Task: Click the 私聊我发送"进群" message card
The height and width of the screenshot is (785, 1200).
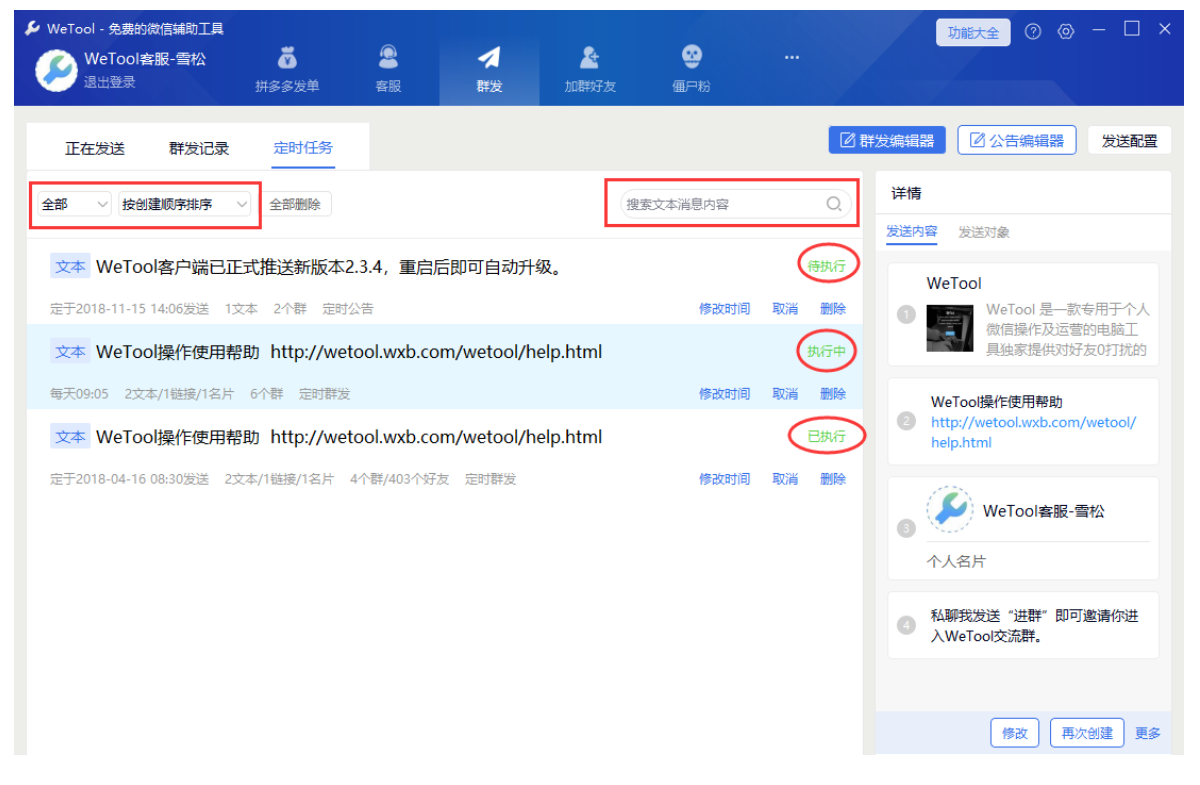Action: 1023,625
